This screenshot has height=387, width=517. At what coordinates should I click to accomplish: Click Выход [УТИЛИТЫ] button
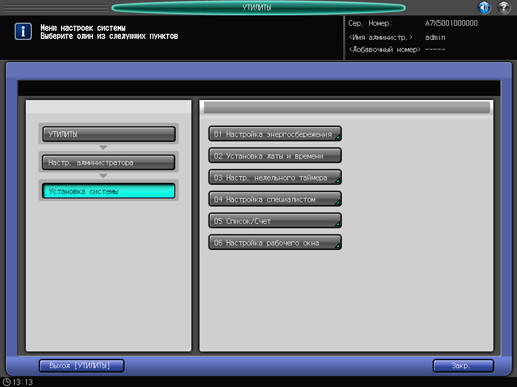[82, 366]
